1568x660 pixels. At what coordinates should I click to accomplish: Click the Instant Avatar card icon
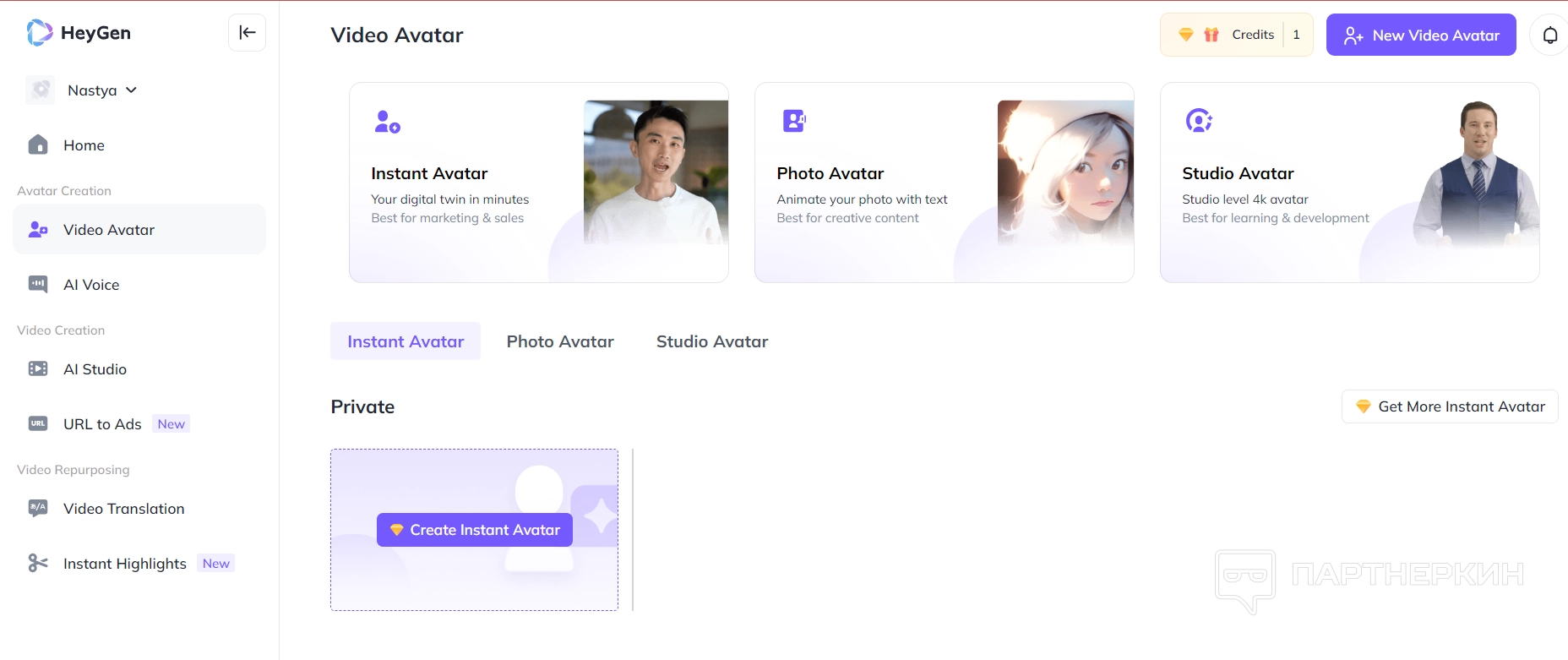pyautogui.click(x=387, y=122)
